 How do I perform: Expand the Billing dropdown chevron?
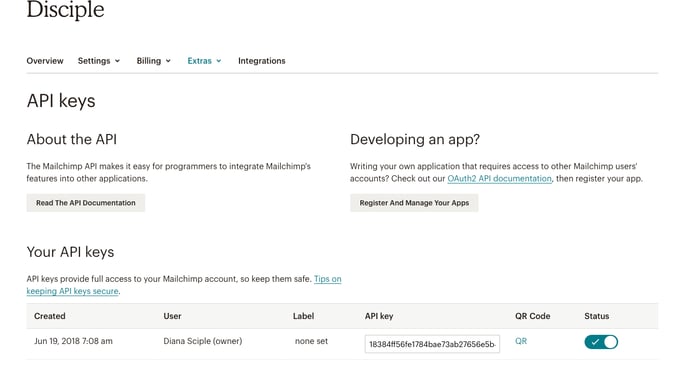tap(168, 61)
